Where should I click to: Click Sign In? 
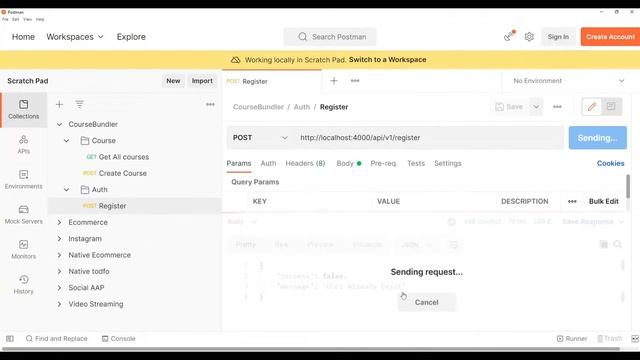point(558,37)
